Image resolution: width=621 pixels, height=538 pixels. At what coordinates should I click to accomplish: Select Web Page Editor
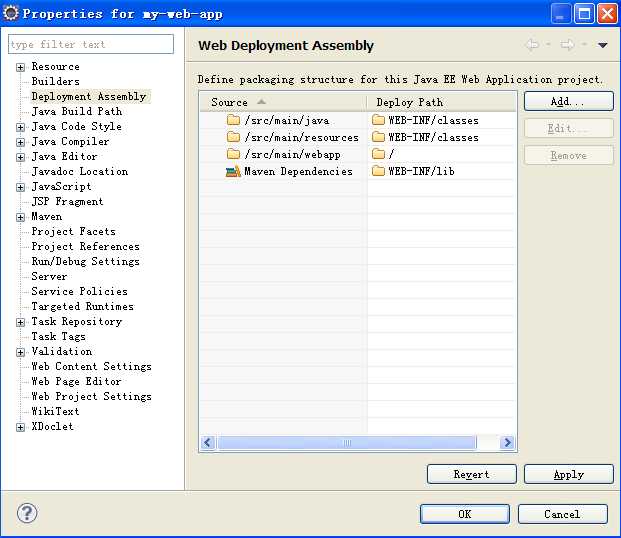(76, 381)
